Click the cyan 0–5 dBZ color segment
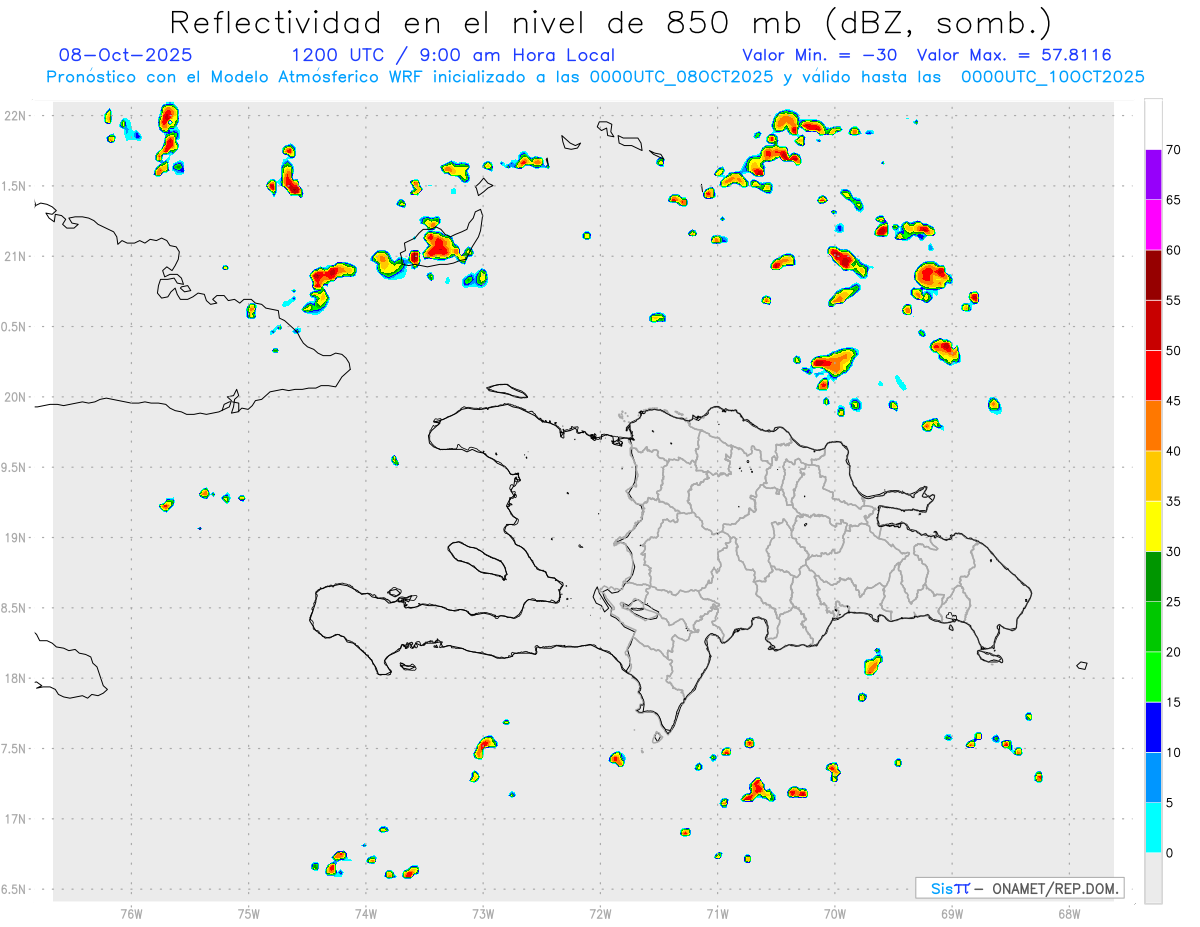 tap(1153, 828)
